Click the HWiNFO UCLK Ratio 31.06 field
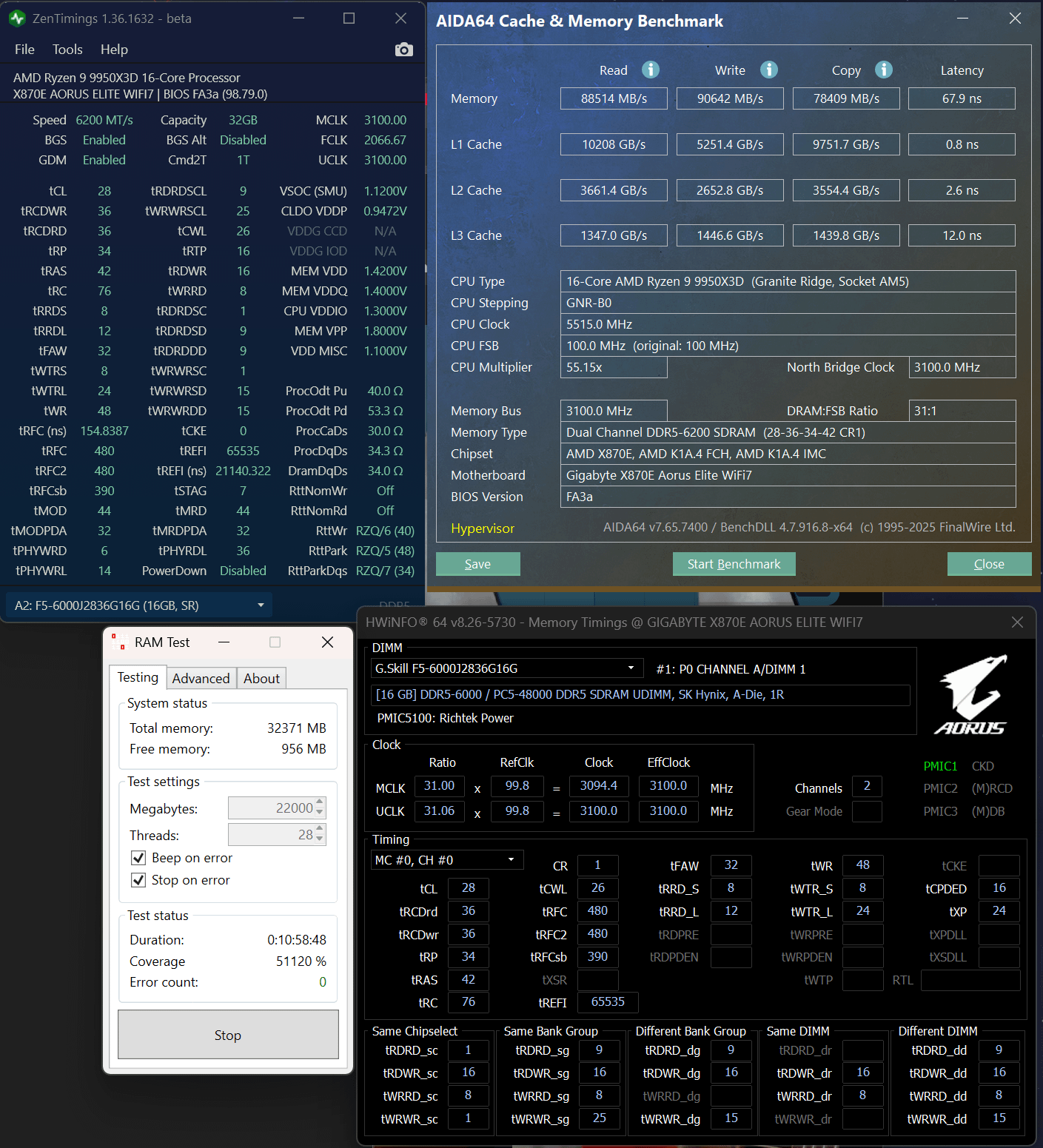The height and width of the screenshot is (1148, 1043). [x=440, y=811]
